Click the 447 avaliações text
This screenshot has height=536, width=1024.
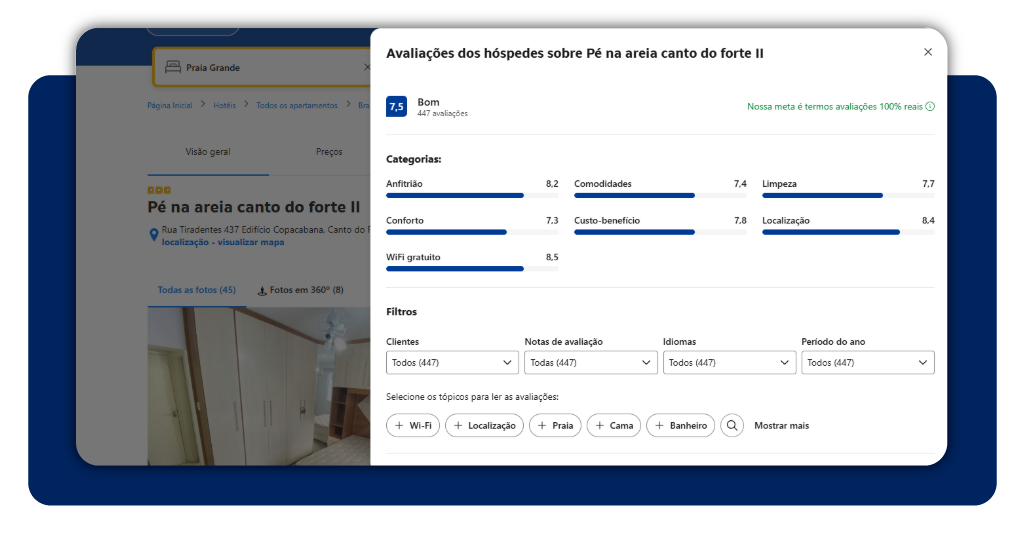pos(443,114)
